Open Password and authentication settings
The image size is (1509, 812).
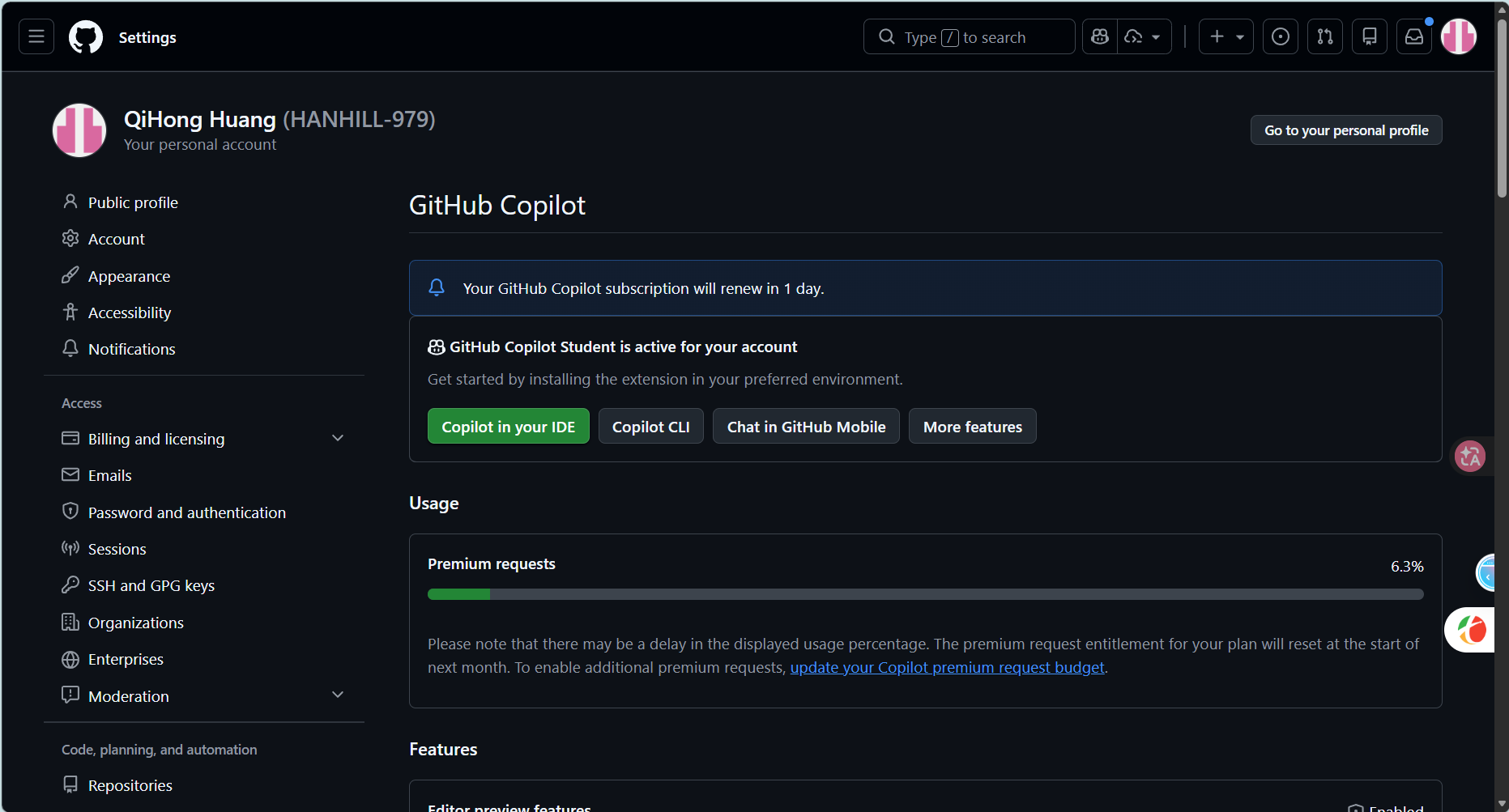click(x=187, y=512)
